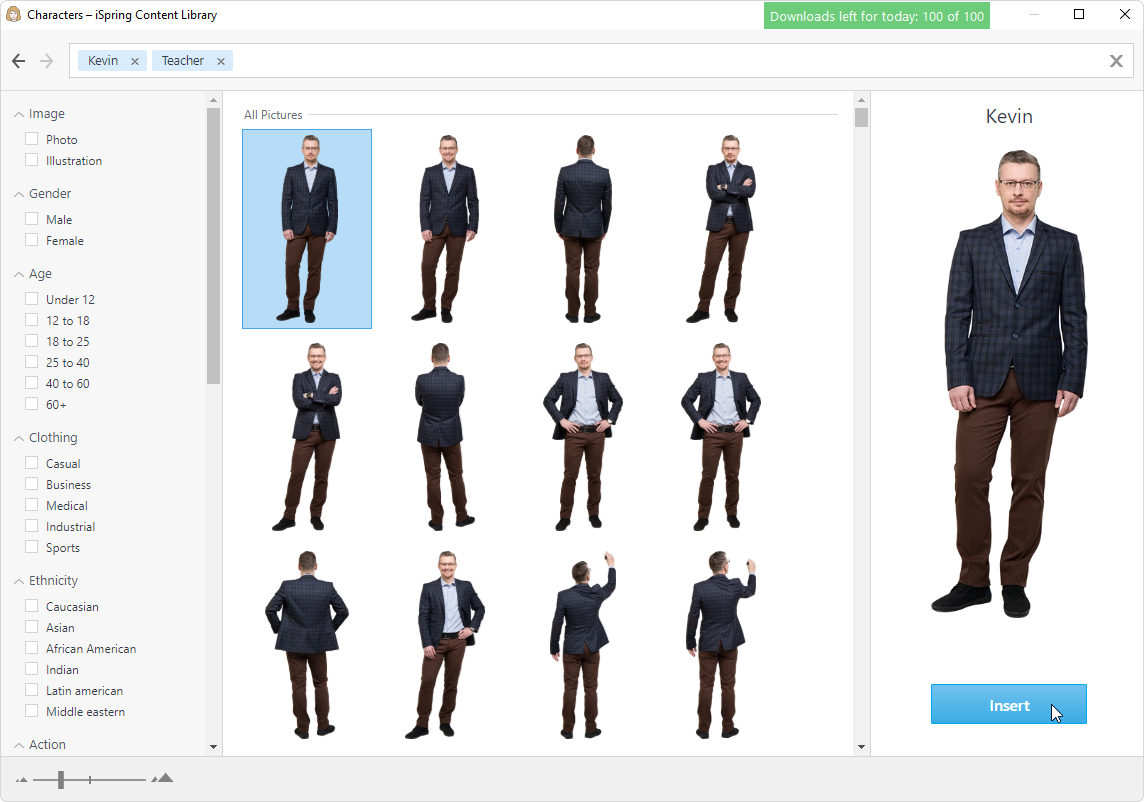Insert the selected Kevin picture
The image size is (1144, 802).
(1008, 704)
